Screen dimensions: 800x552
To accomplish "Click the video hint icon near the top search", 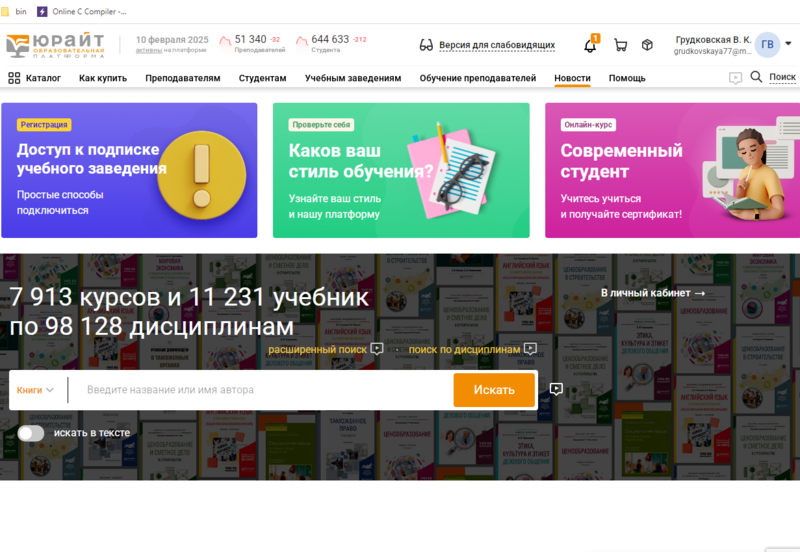I will click(x=735, y=78).
